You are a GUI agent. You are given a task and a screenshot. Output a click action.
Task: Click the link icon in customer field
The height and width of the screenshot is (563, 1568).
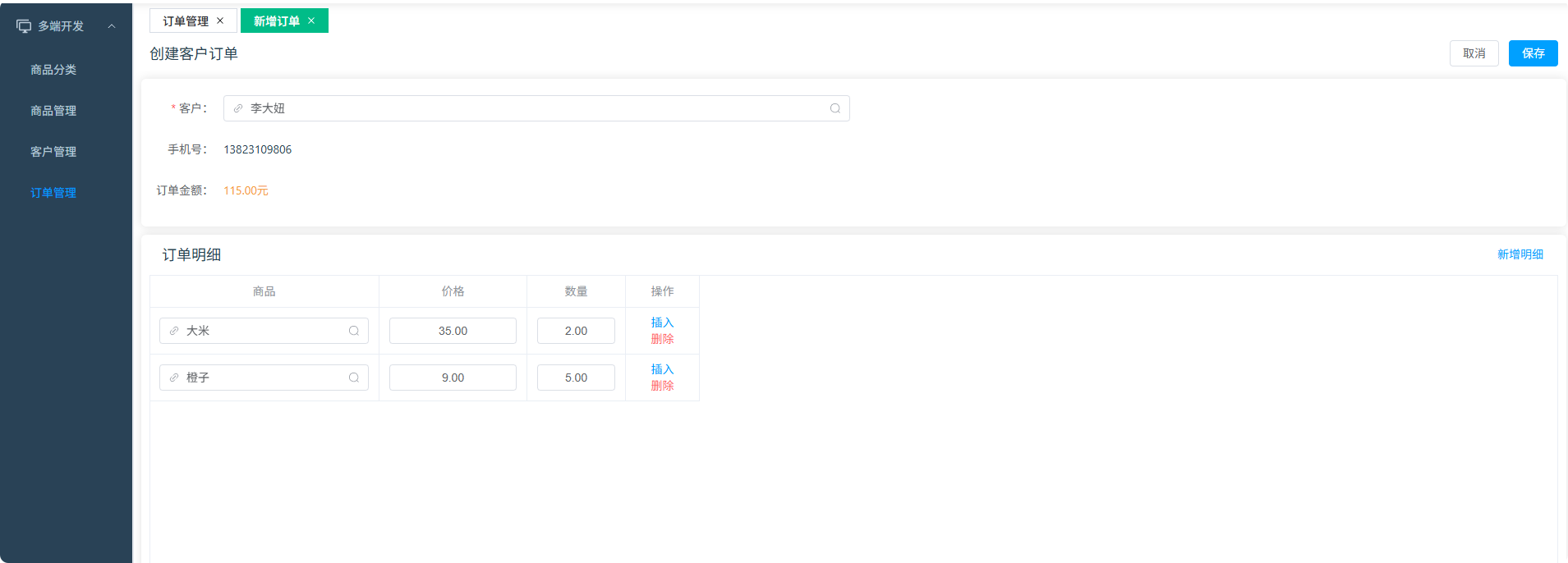coord(238,108)
